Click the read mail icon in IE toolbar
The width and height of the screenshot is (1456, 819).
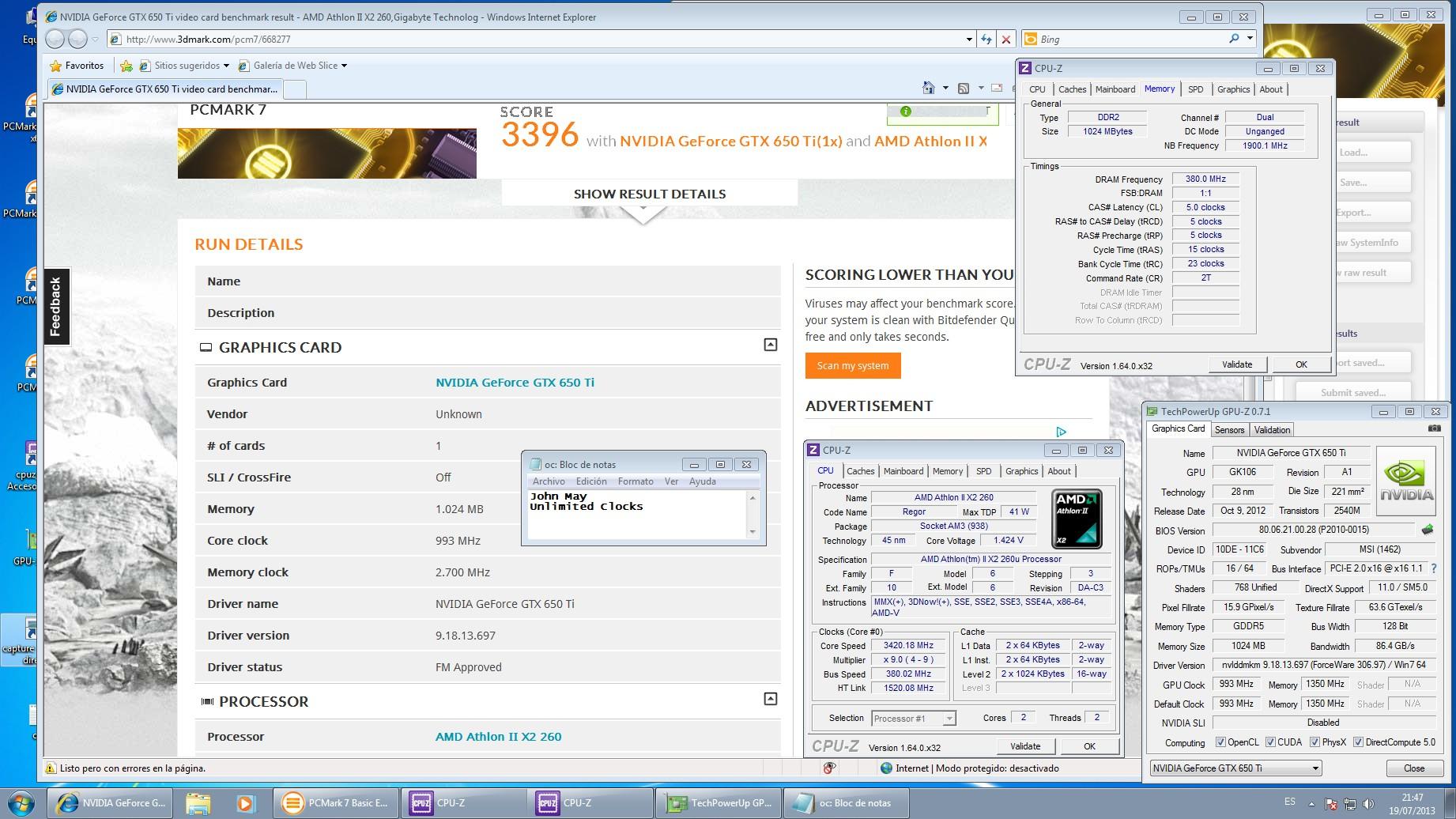(x=997, y=88)
